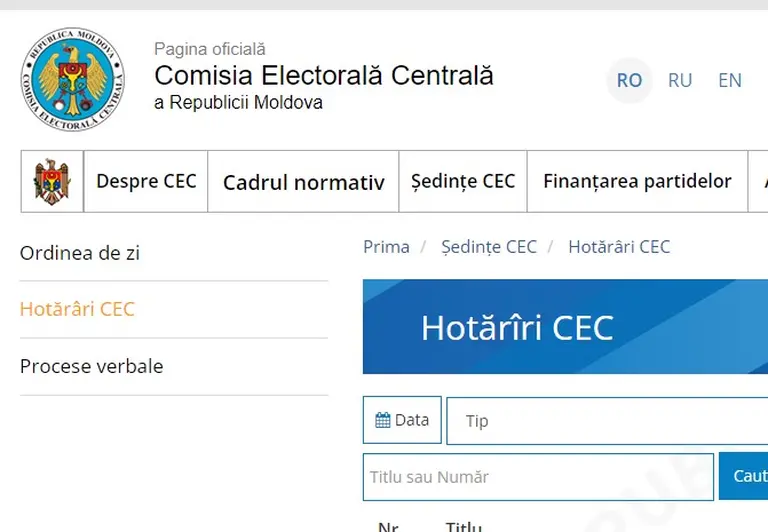Select Ordinea de zi in sidebar
Image resolution: width=768 pixels, height=532 pixels.
tap(80, 253)
